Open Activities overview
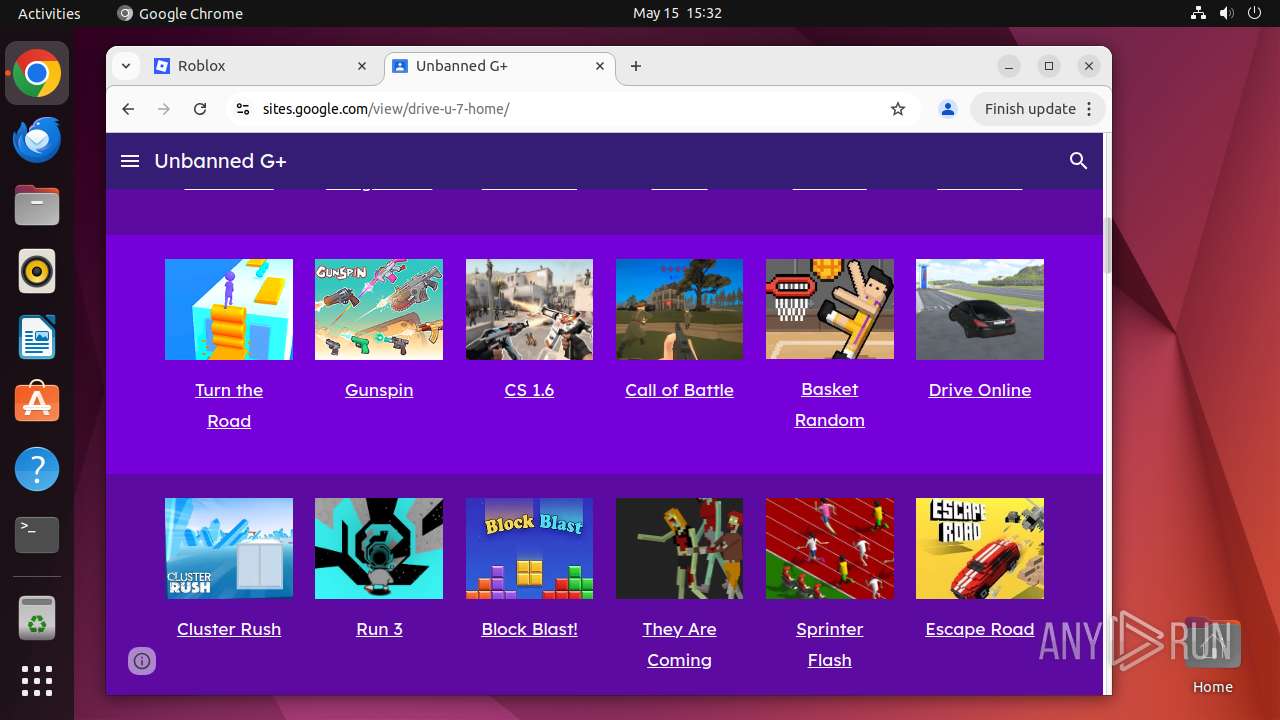 coord(49,13)
